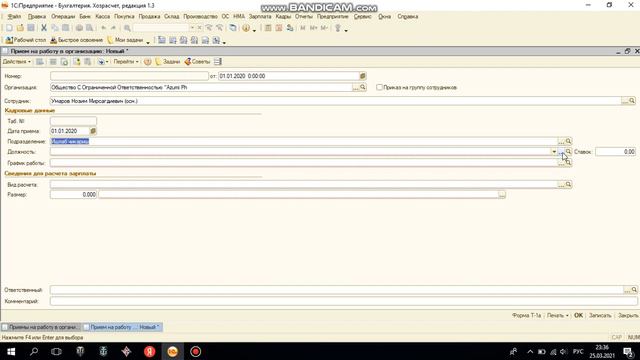Expand the Должность dropdown arrow
This screenshot has width=640, height=360.
(554, 152)
